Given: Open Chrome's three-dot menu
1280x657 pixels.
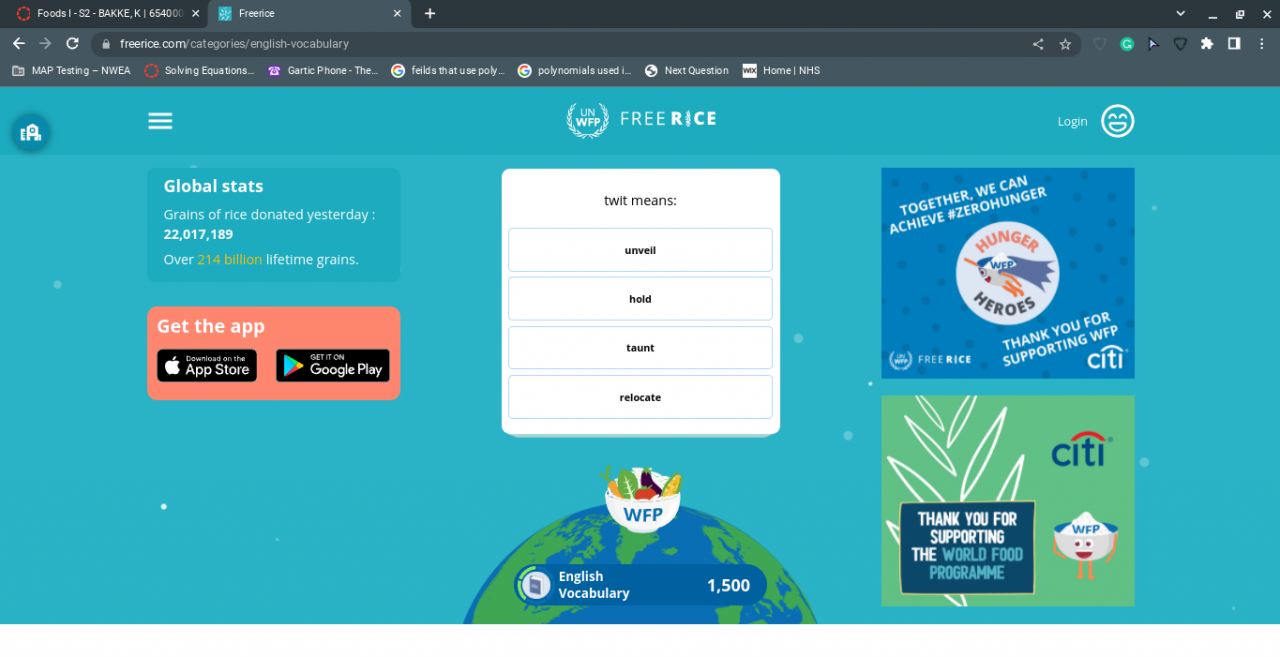Looking at the screenshot, I should [x=1261, y=44].
